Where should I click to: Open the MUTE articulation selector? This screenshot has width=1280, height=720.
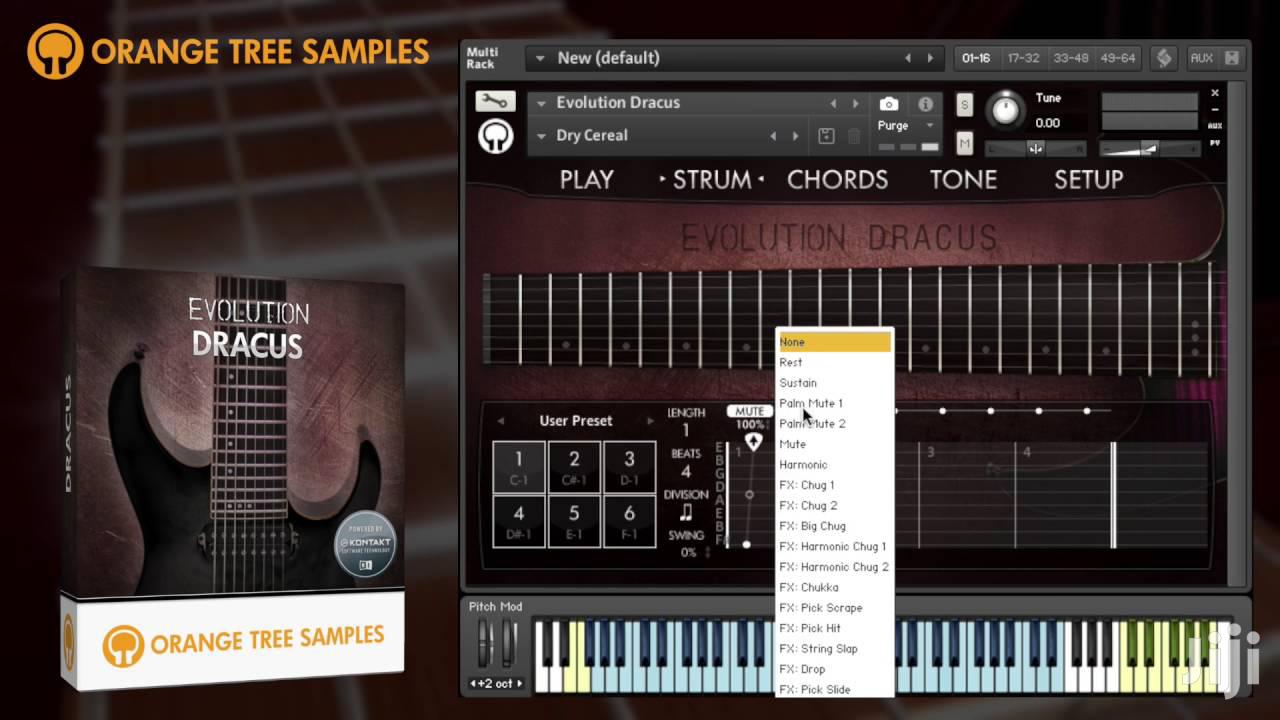[x=749, y=411]
